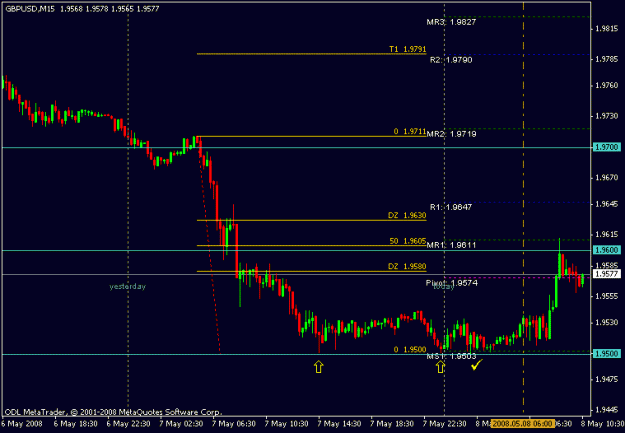Select the yellow check mark object
625x433 pixels.
click(x=477, y=364)
